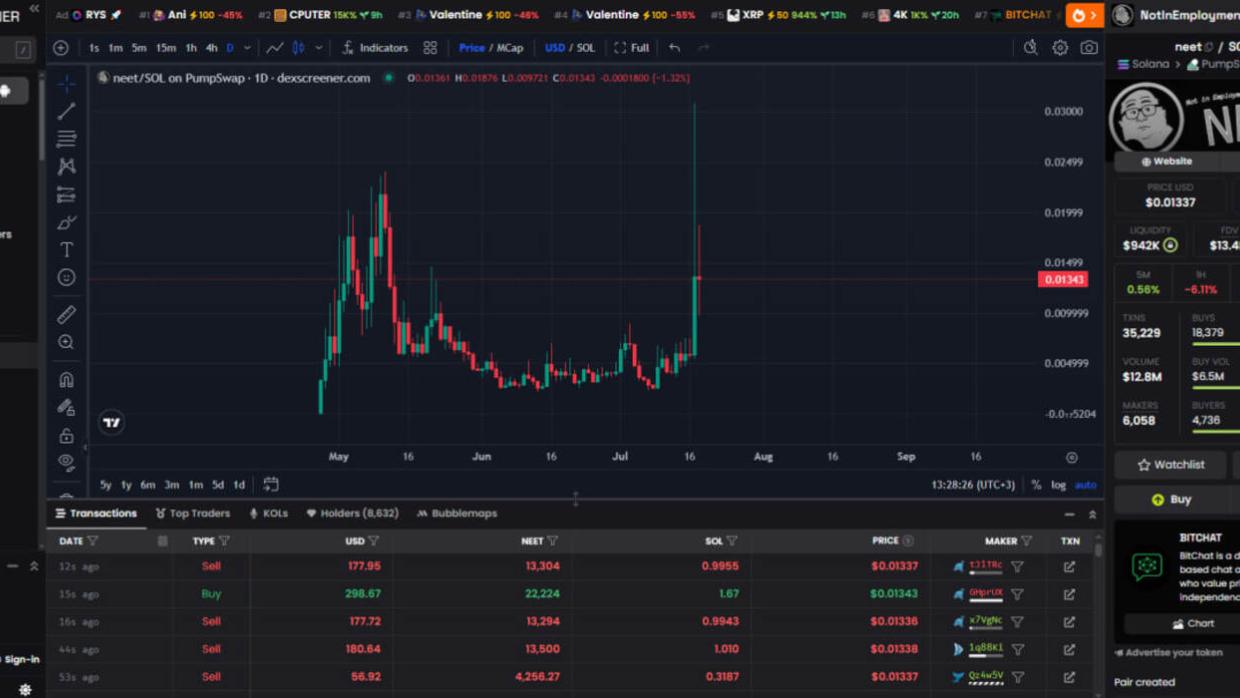Image resolution: width=1240 pixels, height=698 pixels.
Task: Open the BitChat Chart button
Action: point(1193,623)
